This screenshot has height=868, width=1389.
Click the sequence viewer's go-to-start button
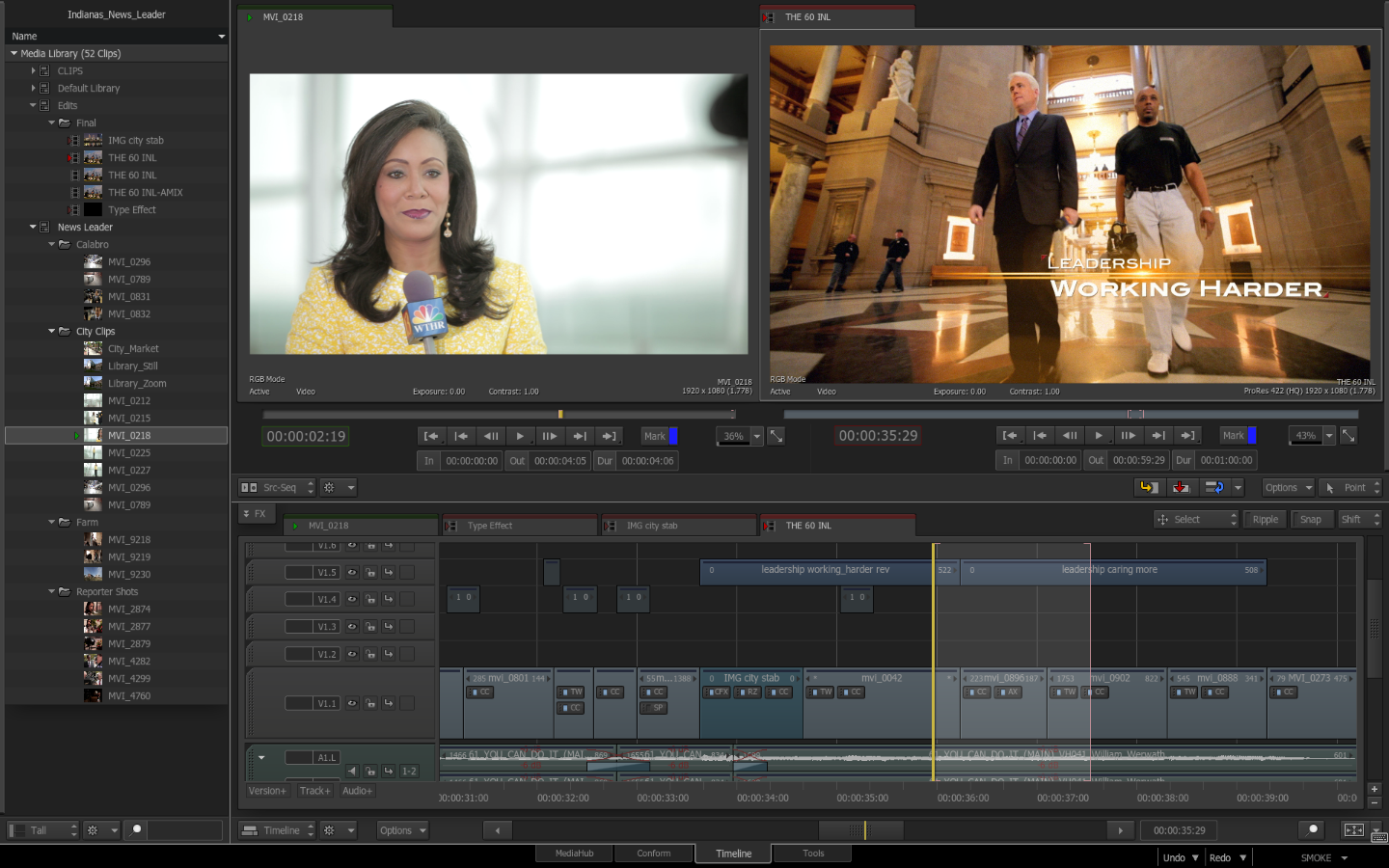(x=1009, y=436)
